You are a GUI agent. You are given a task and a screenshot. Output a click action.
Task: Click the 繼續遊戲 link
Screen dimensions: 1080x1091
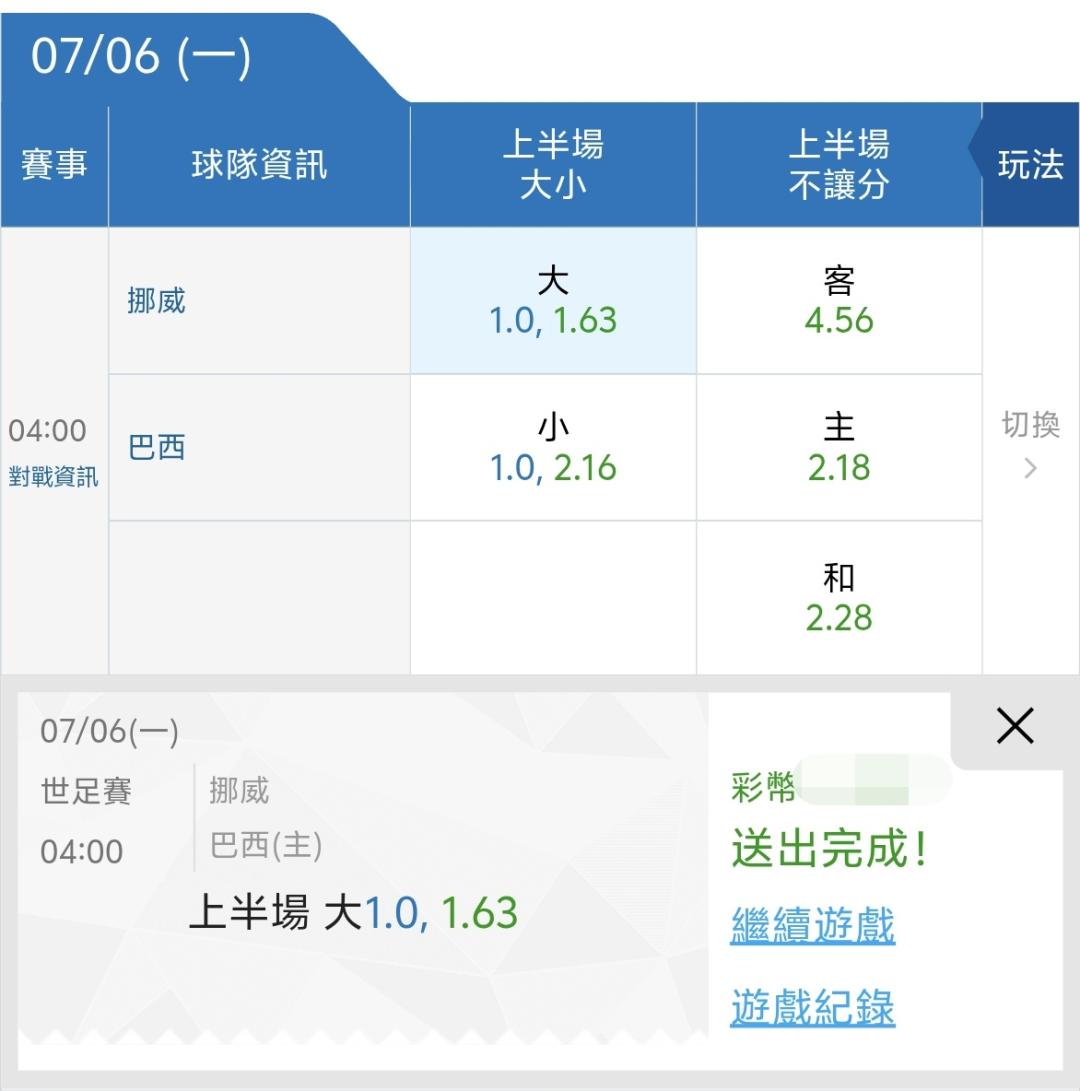pyautogui.click(x=812, y=925)
